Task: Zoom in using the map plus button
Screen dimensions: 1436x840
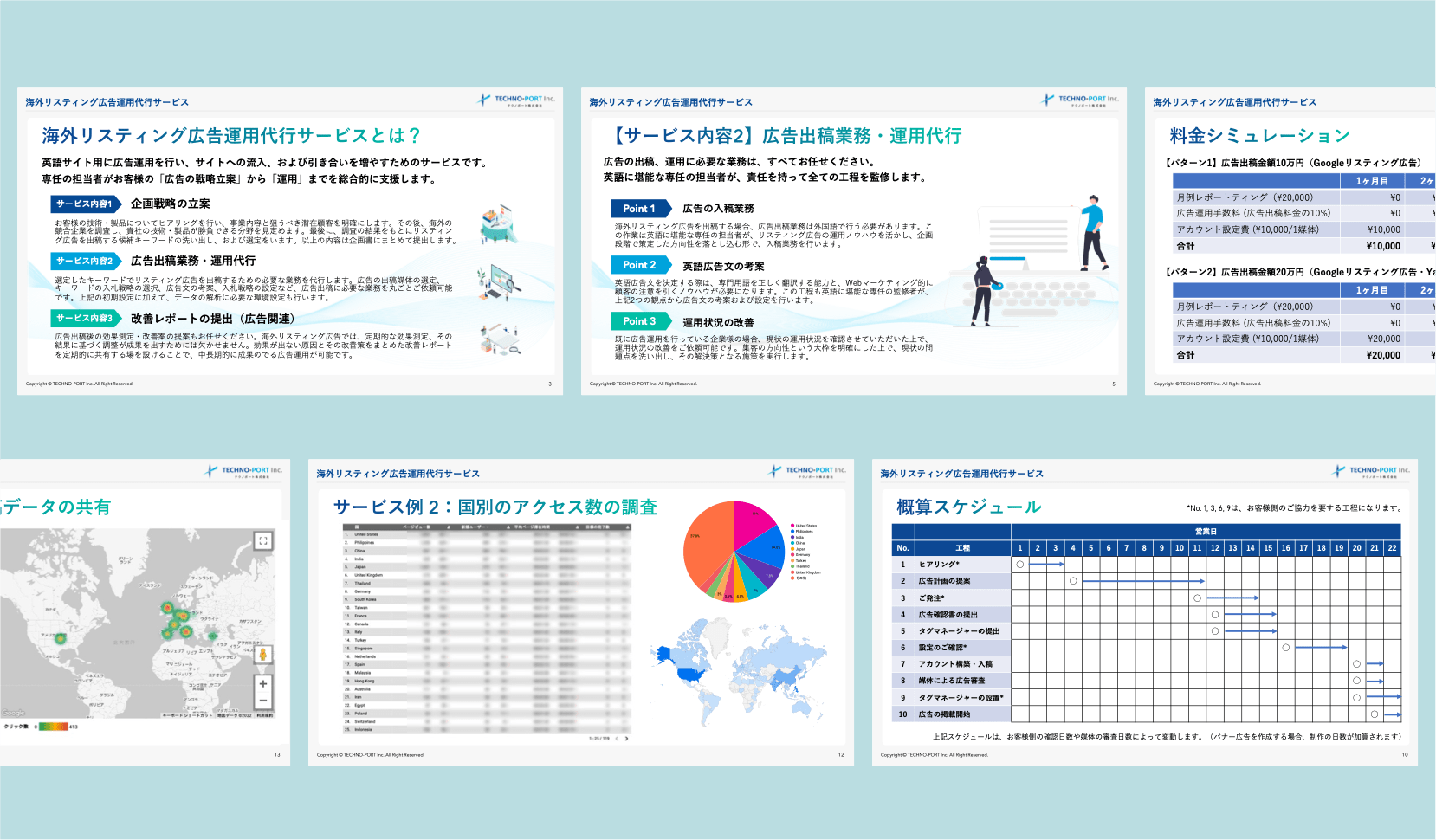Action: pos(262,683)
